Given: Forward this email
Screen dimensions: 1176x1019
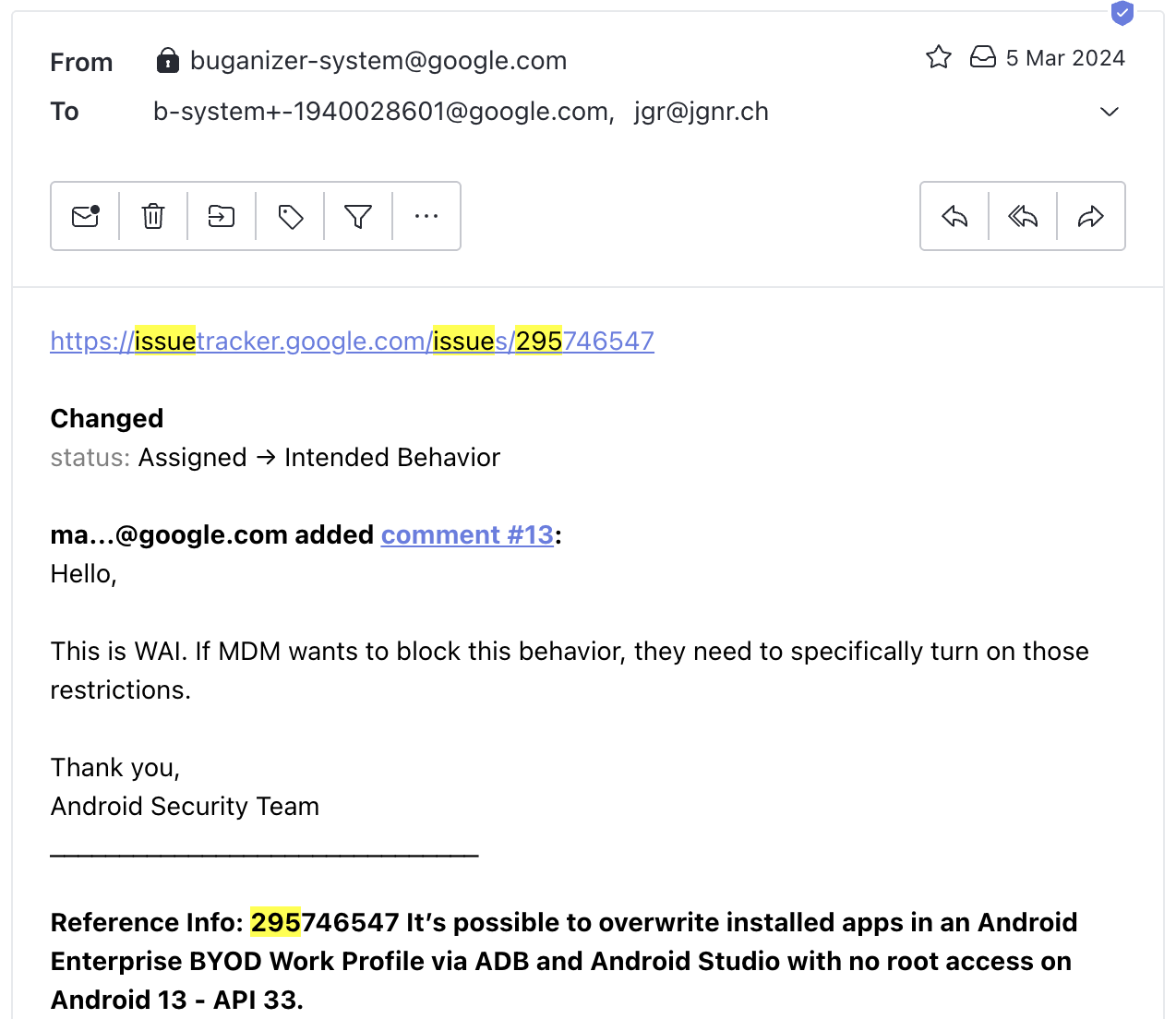Looking at the screenshot, I should point(1090,216).
